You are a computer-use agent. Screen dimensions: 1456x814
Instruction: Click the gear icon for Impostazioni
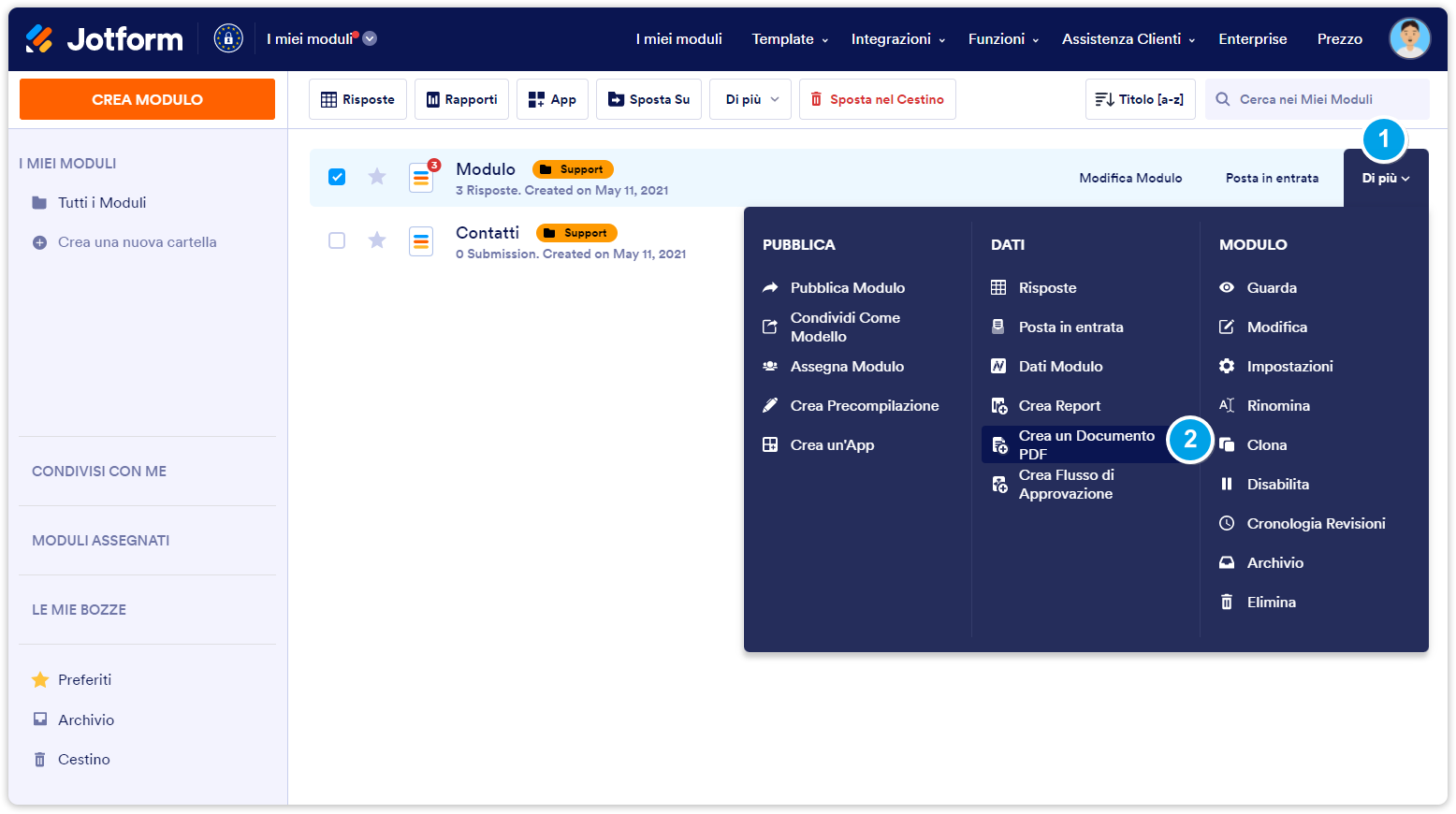point(1227,367)
